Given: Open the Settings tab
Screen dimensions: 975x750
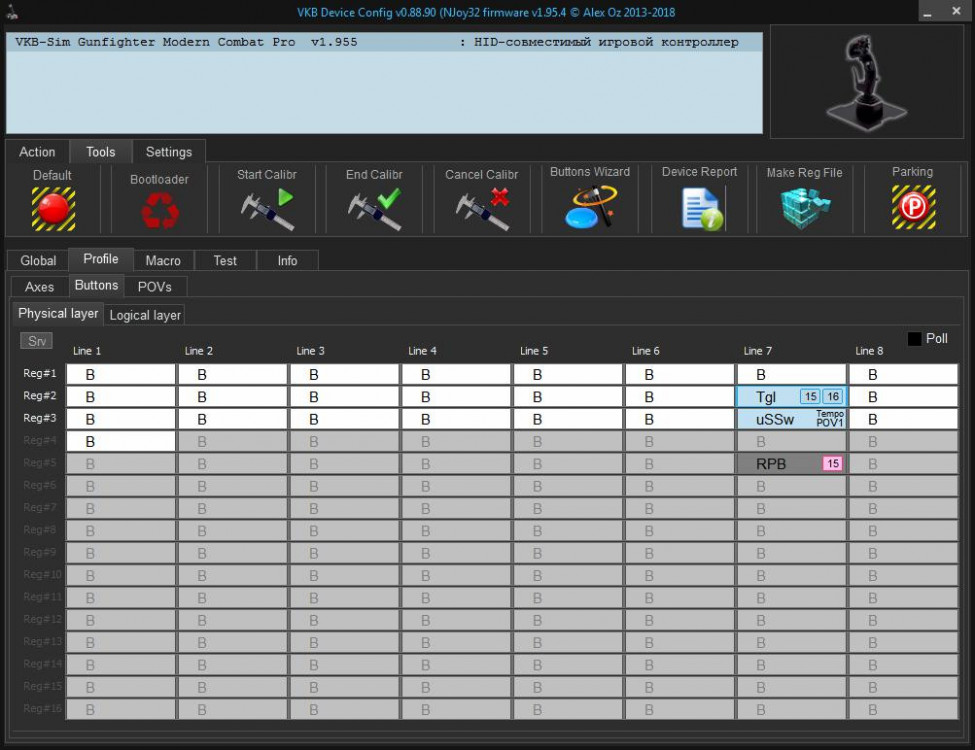Looking at the screenshot, I should [x=169, y=152].
